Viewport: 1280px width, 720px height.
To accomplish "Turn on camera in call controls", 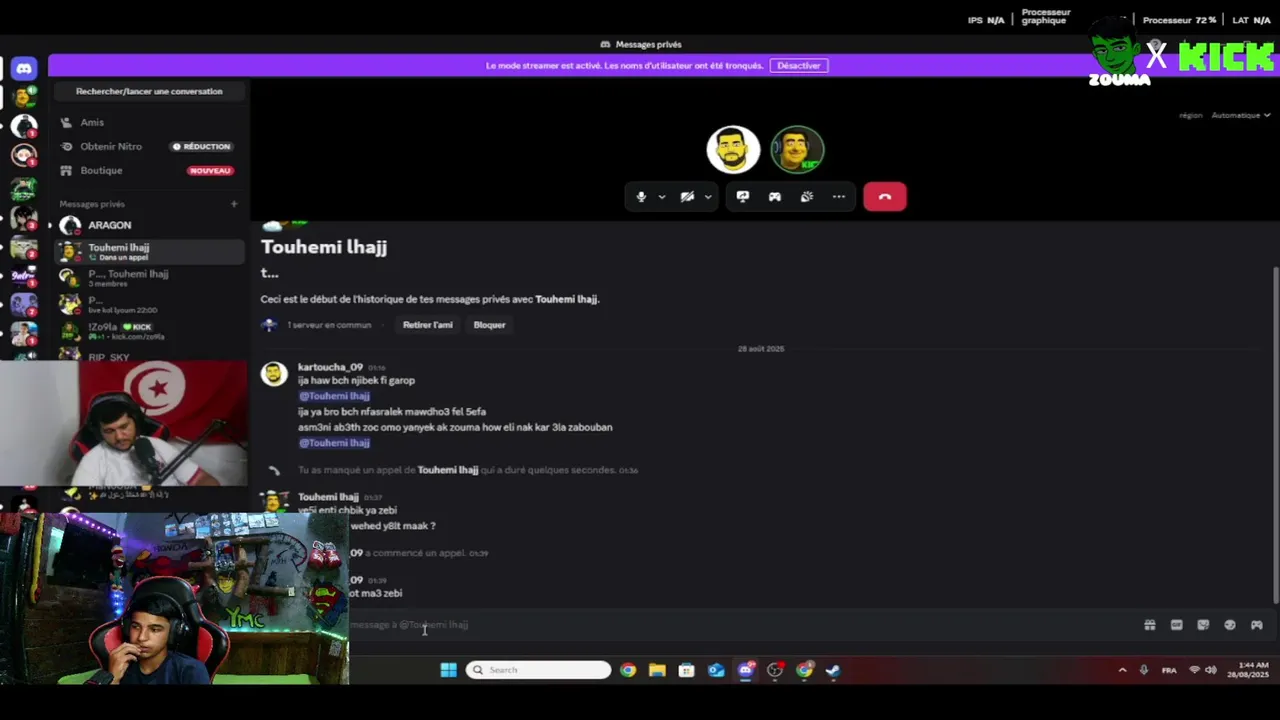I will (687, 197).
